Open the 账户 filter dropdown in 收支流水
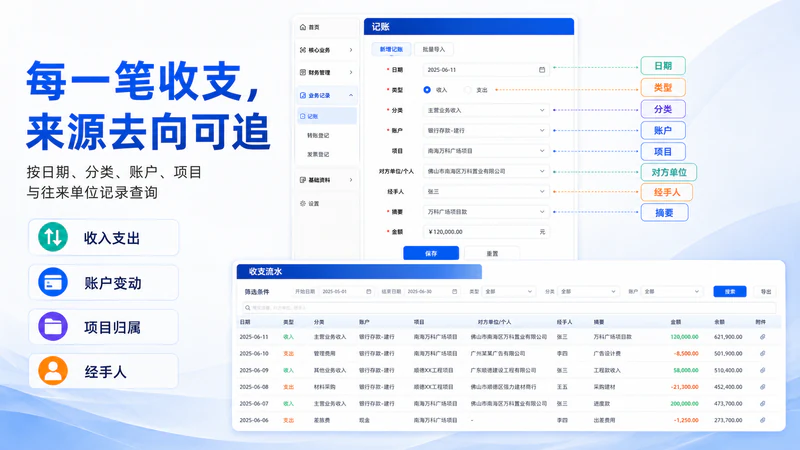800x450 pixels. pos(671,292)
